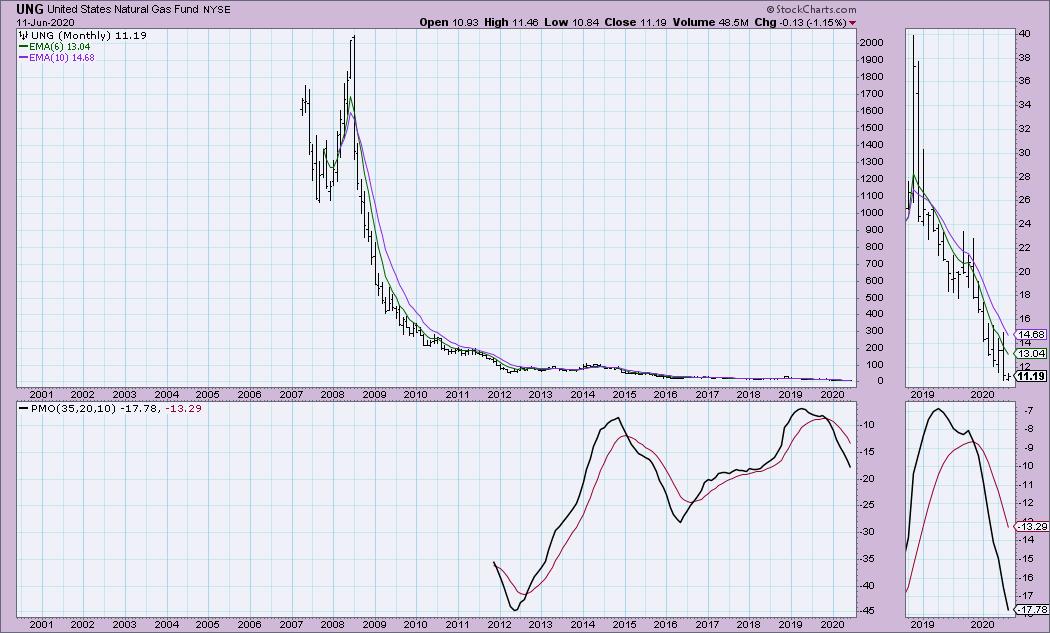The width and height of the screenshot is (1050, 633).
Task: Click the 2016 year label under PMO panel
Action: coord(666,624)
